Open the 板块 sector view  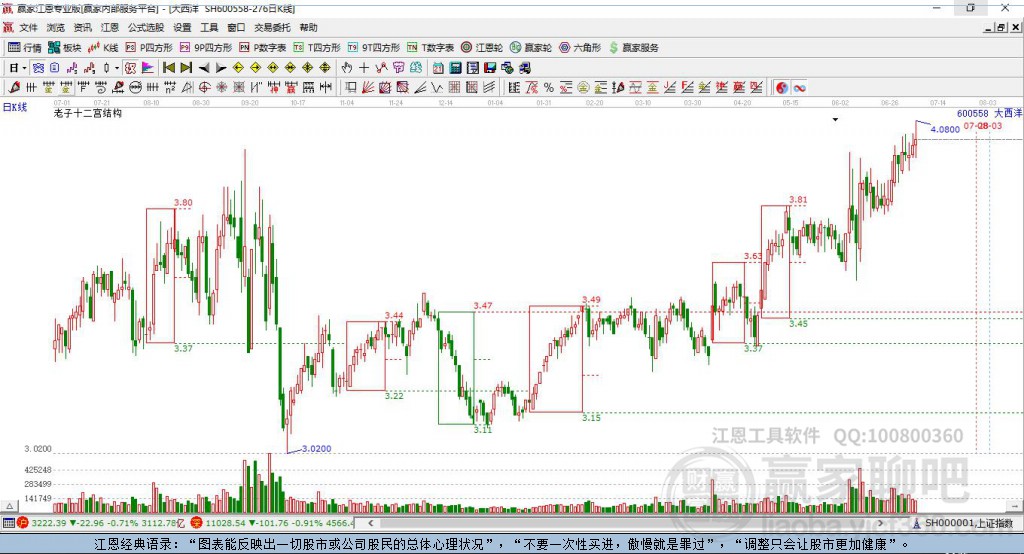(x=64, y=48)
